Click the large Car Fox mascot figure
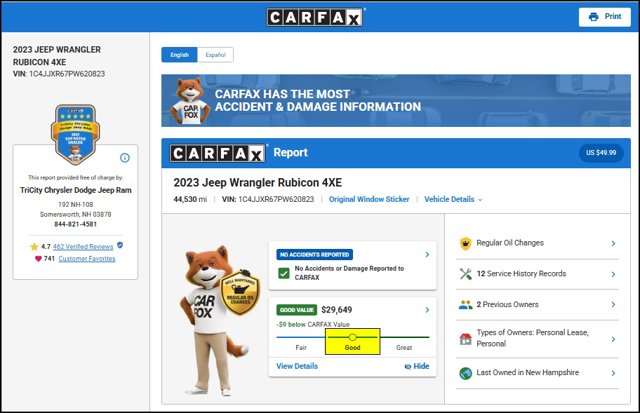This screenshot has height=413, width=640. 214,320
